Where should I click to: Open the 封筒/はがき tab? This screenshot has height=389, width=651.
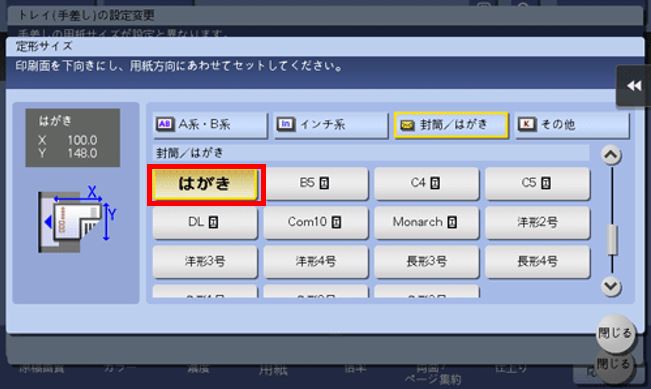(451, 125)
